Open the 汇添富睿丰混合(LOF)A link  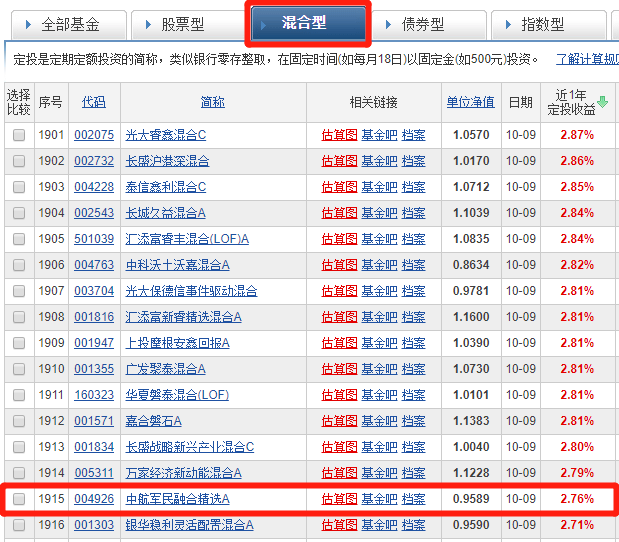[x=187, y=239]
